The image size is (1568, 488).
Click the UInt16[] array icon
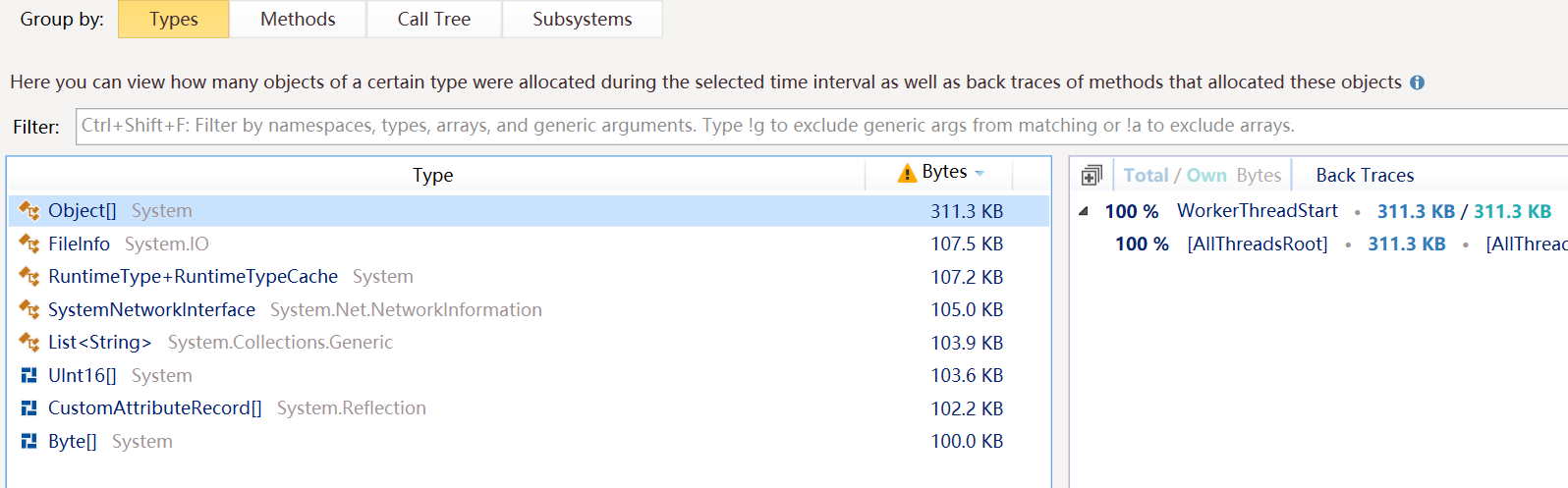pos(29,375)
